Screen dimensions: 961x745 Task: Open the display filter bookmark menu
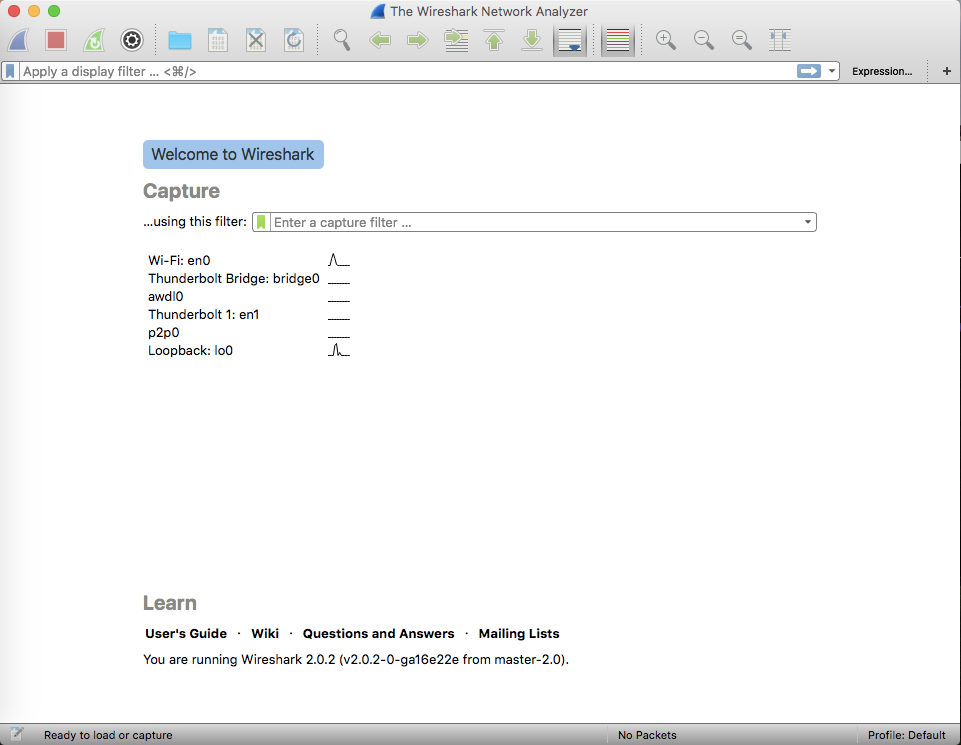click(10, 72)
